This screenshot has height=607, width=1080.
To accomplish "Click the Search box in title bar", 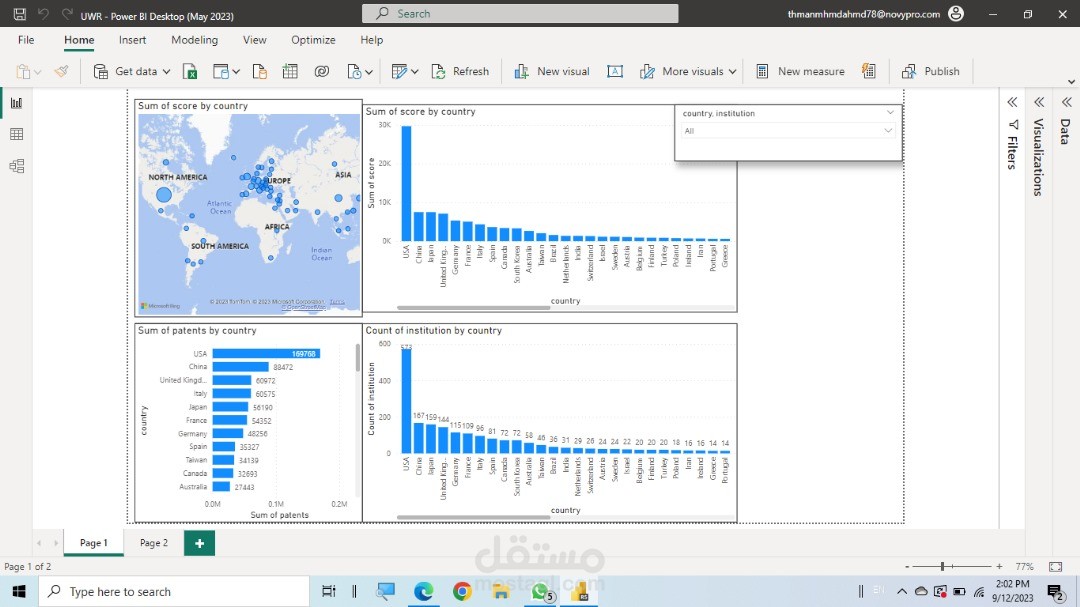I will (520, 14).
